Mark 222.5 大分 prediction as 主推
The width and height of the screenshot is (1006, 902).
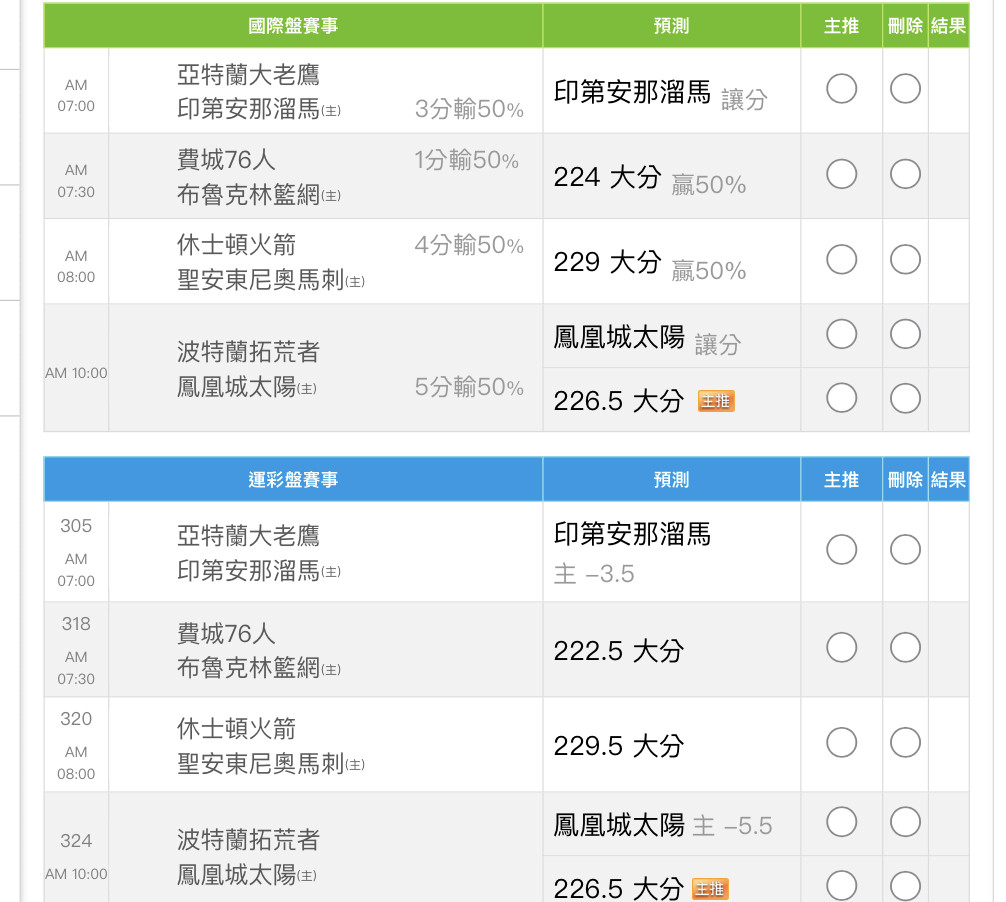coord(841,647)
